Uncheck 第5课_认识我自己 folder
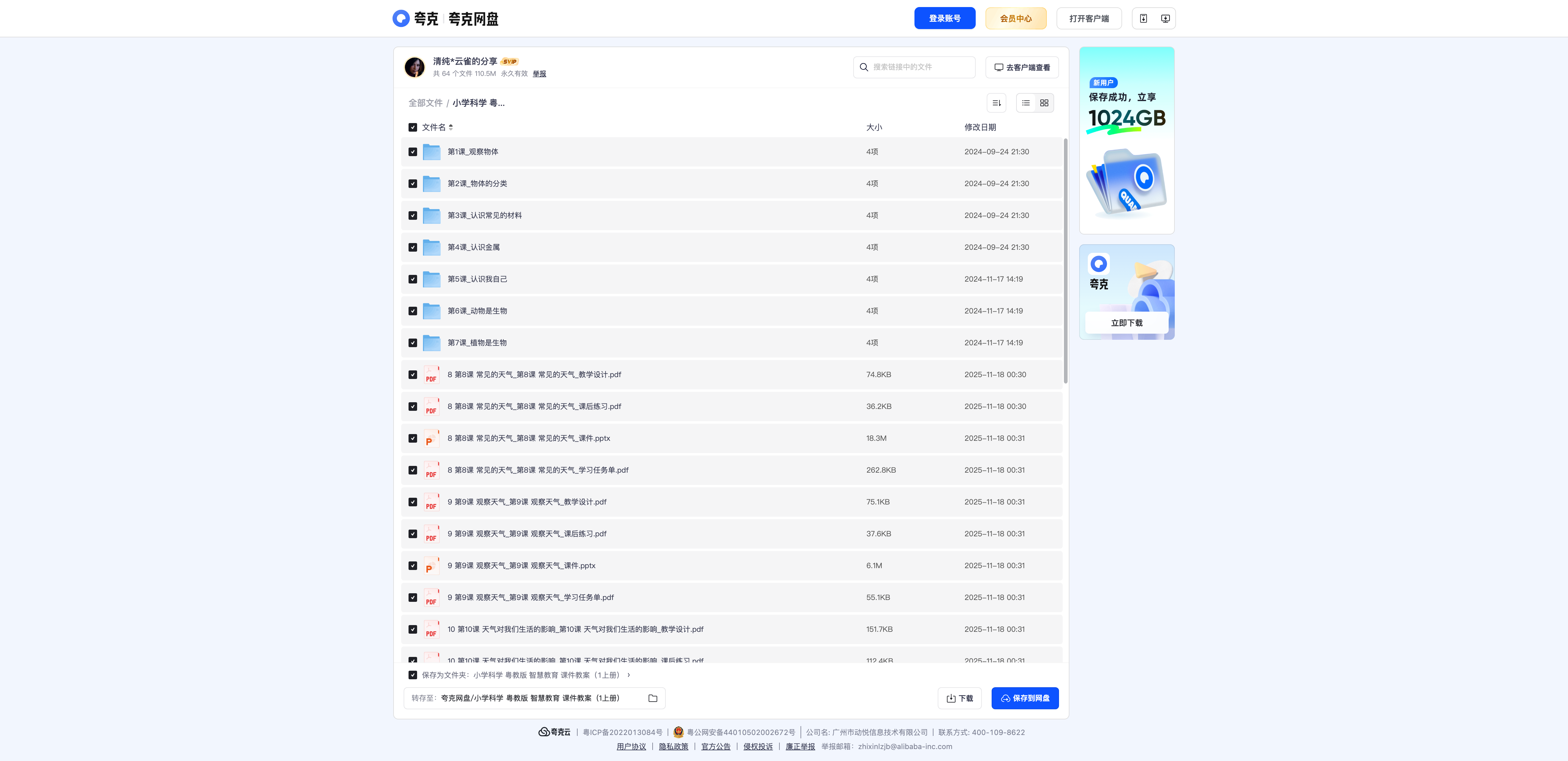 point(413,279)
